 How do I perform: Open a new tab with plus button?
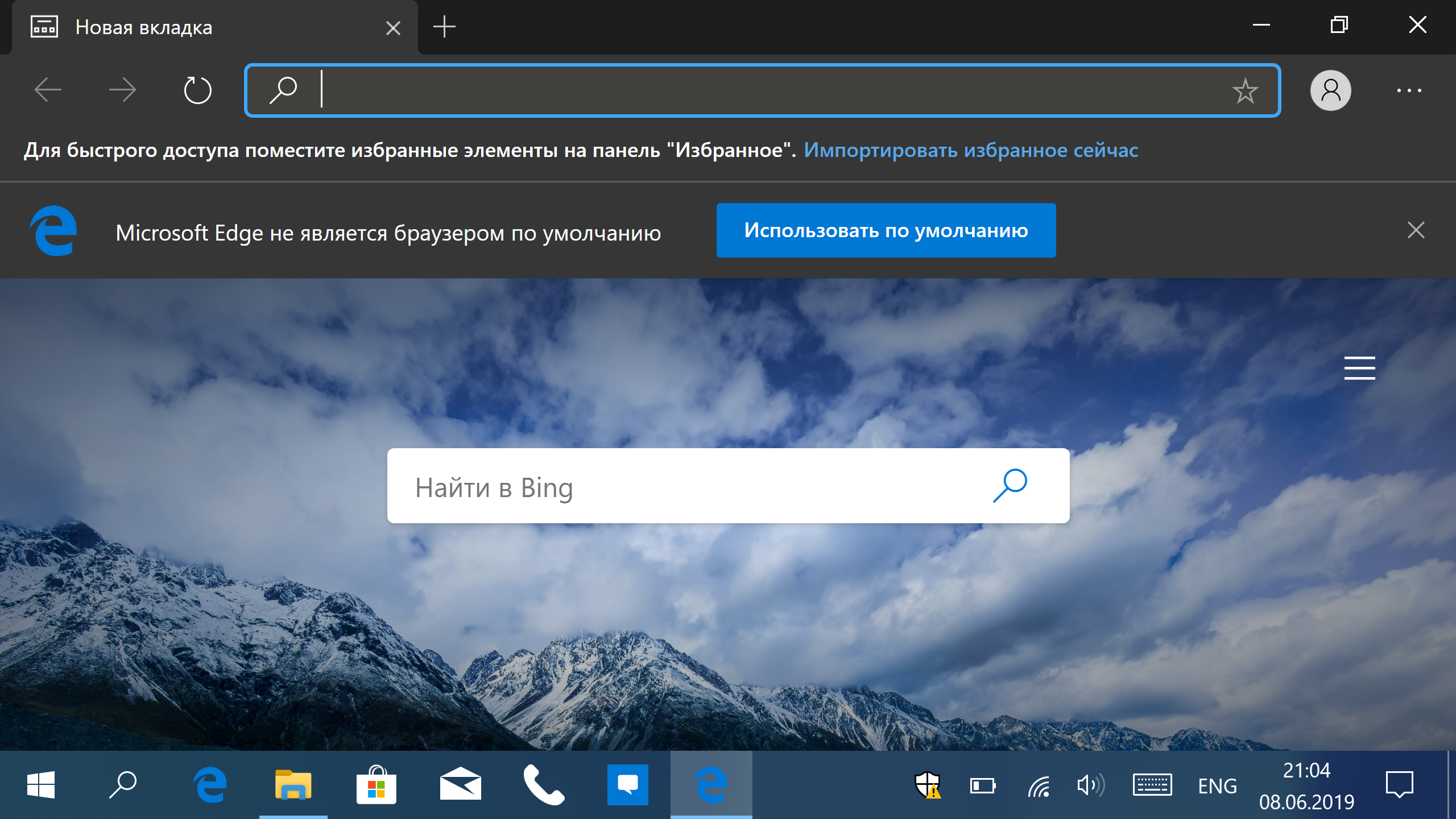(444, 27)
